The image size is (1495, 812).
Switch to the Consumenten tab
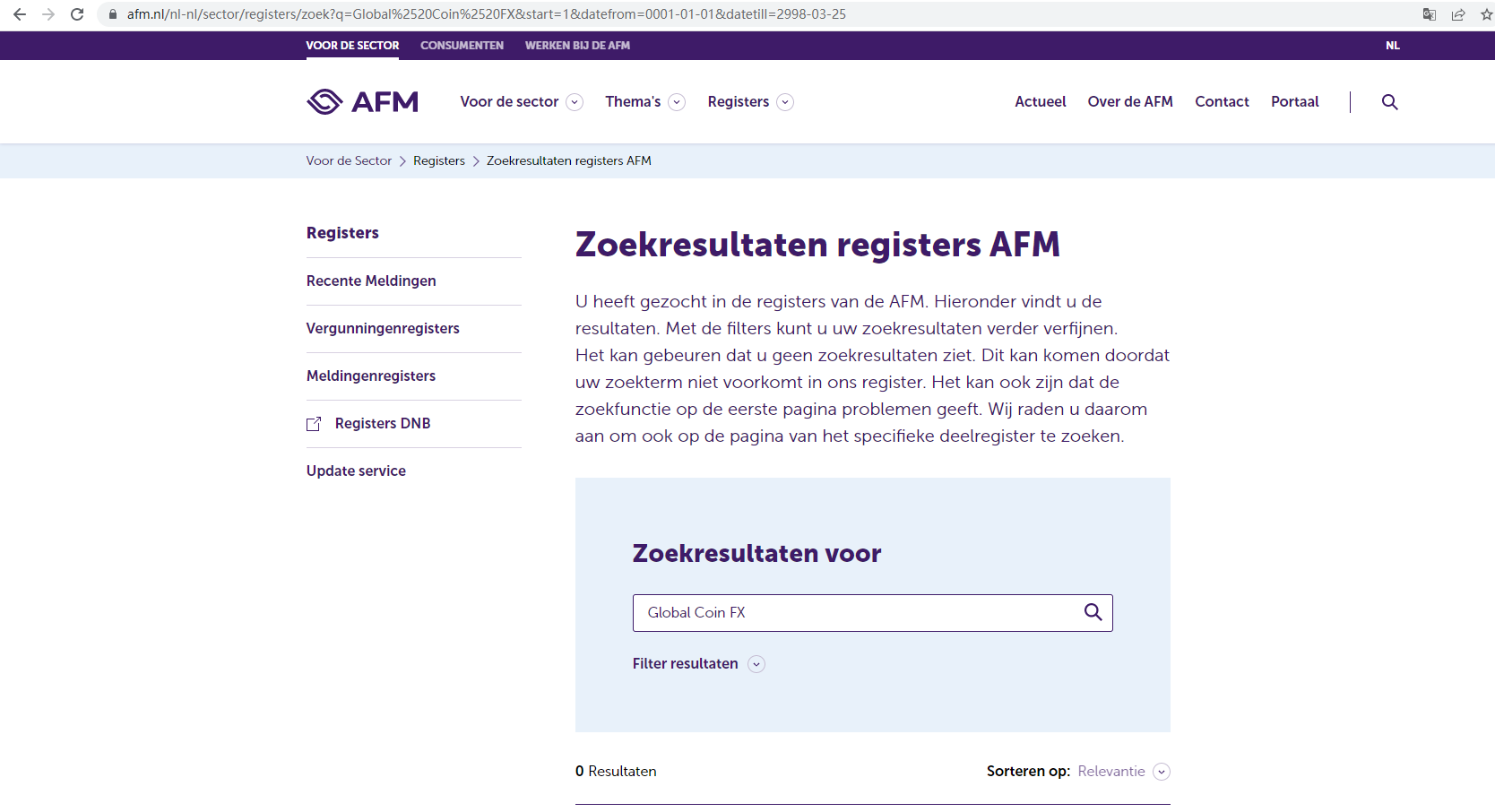click(x=462, y=46)
